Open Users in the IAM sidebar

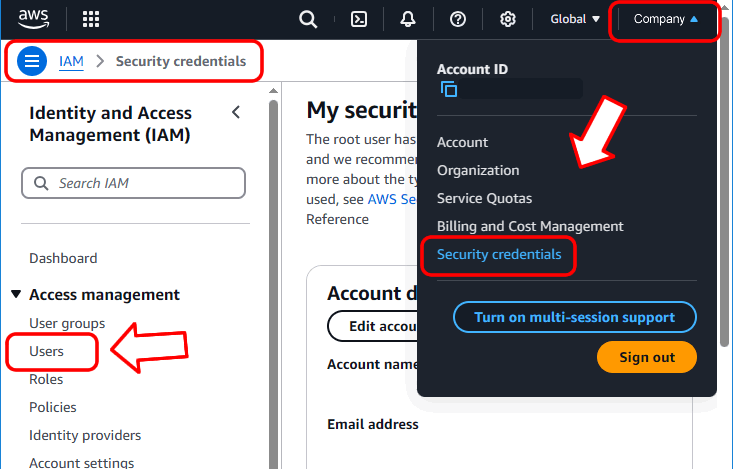click(x=46, y=351)
